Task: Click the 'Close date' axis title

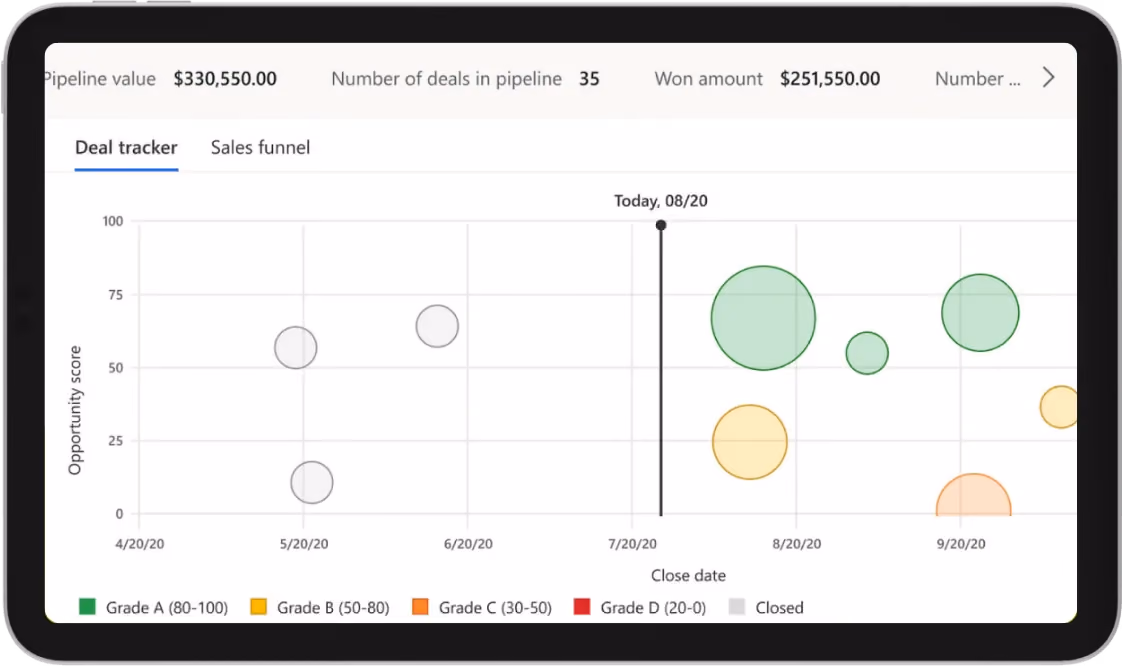Action: (688, 575)
